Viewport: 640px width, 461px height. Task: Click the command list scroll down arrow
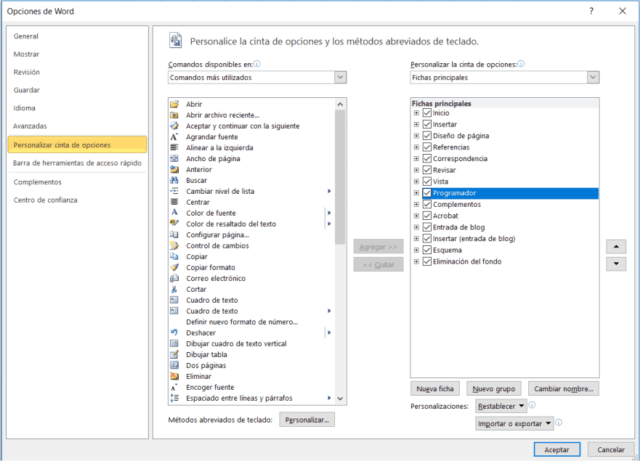[340, 398]
